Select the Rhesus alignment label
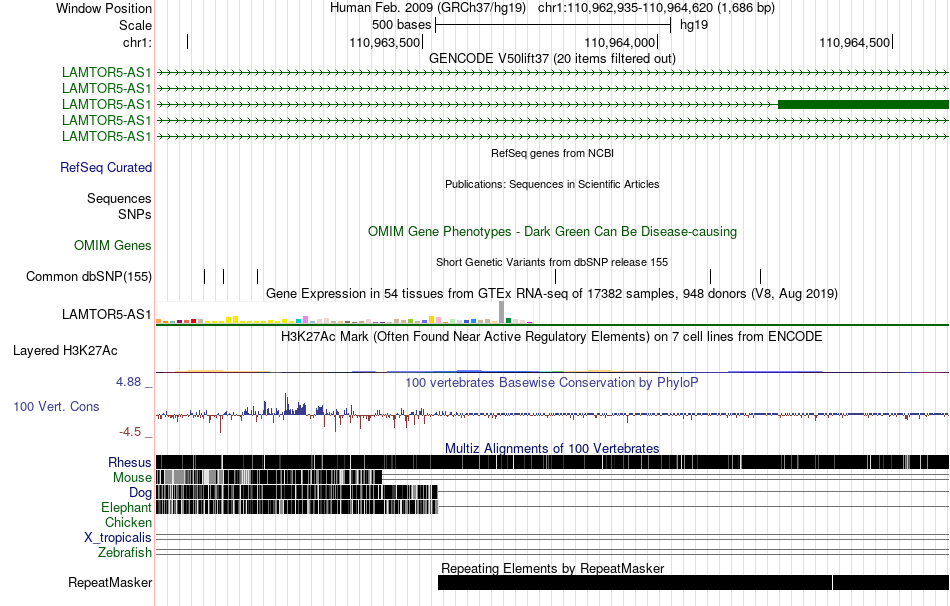This screenshot has width=950, height=606. (x=130, y=462)
